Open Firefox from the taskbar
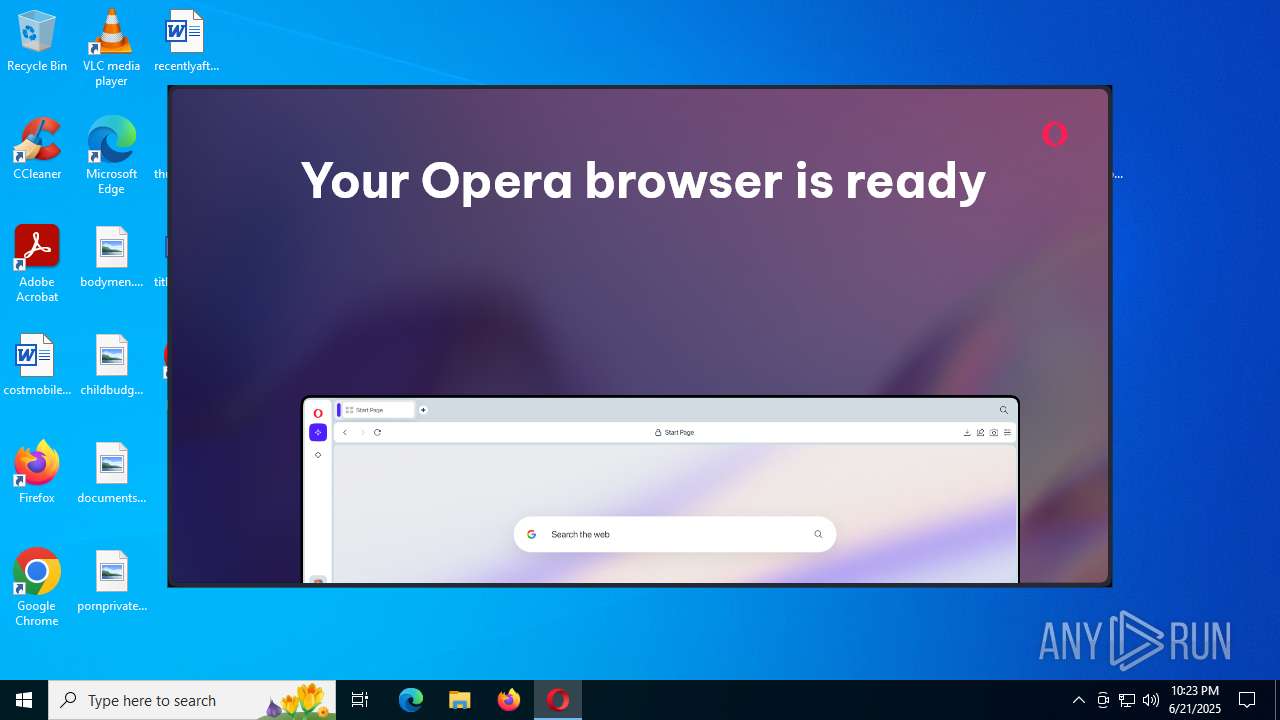This screenshot has width=1280, height=720. coord(509,700)
